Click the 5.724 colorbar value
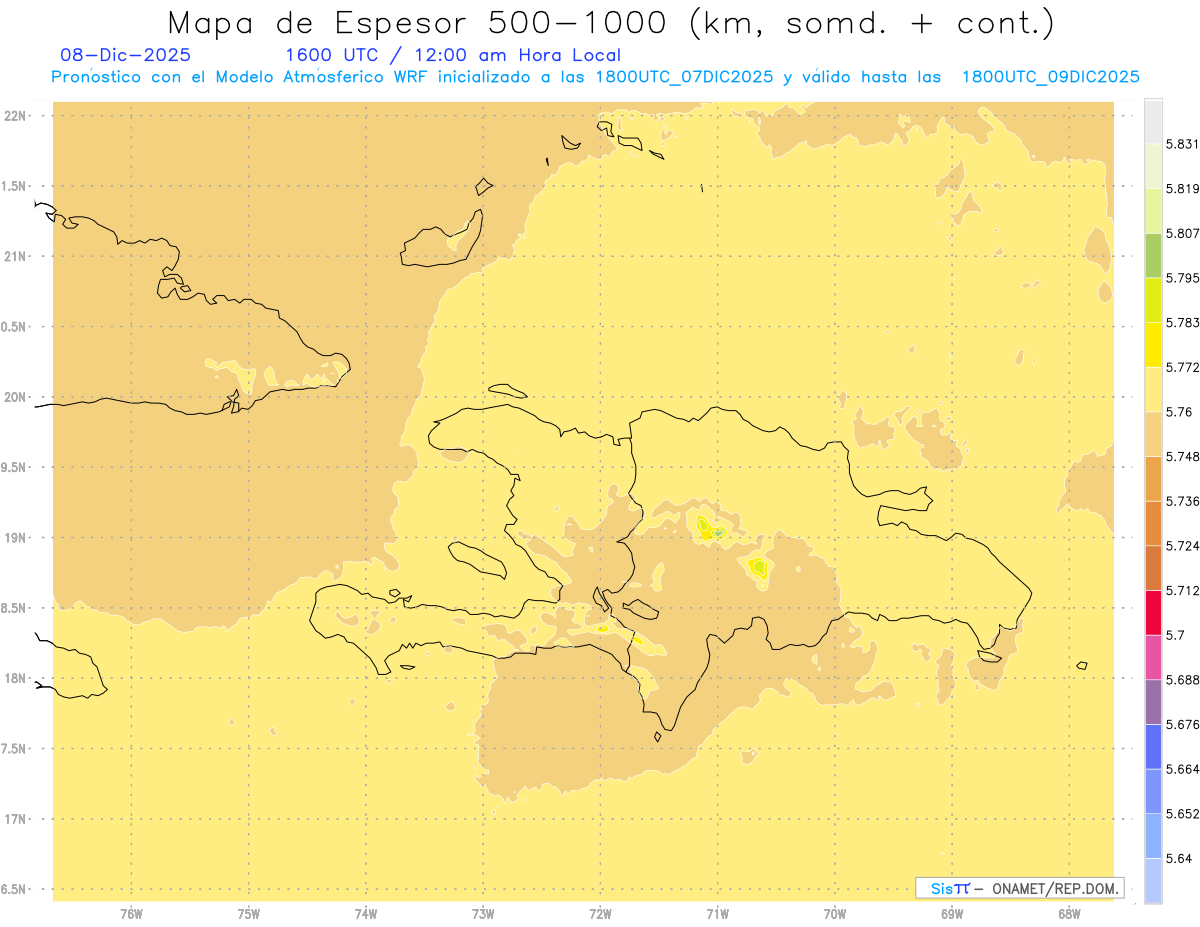Viewport: 1200px width, 927px height. tap(1182, 546)
